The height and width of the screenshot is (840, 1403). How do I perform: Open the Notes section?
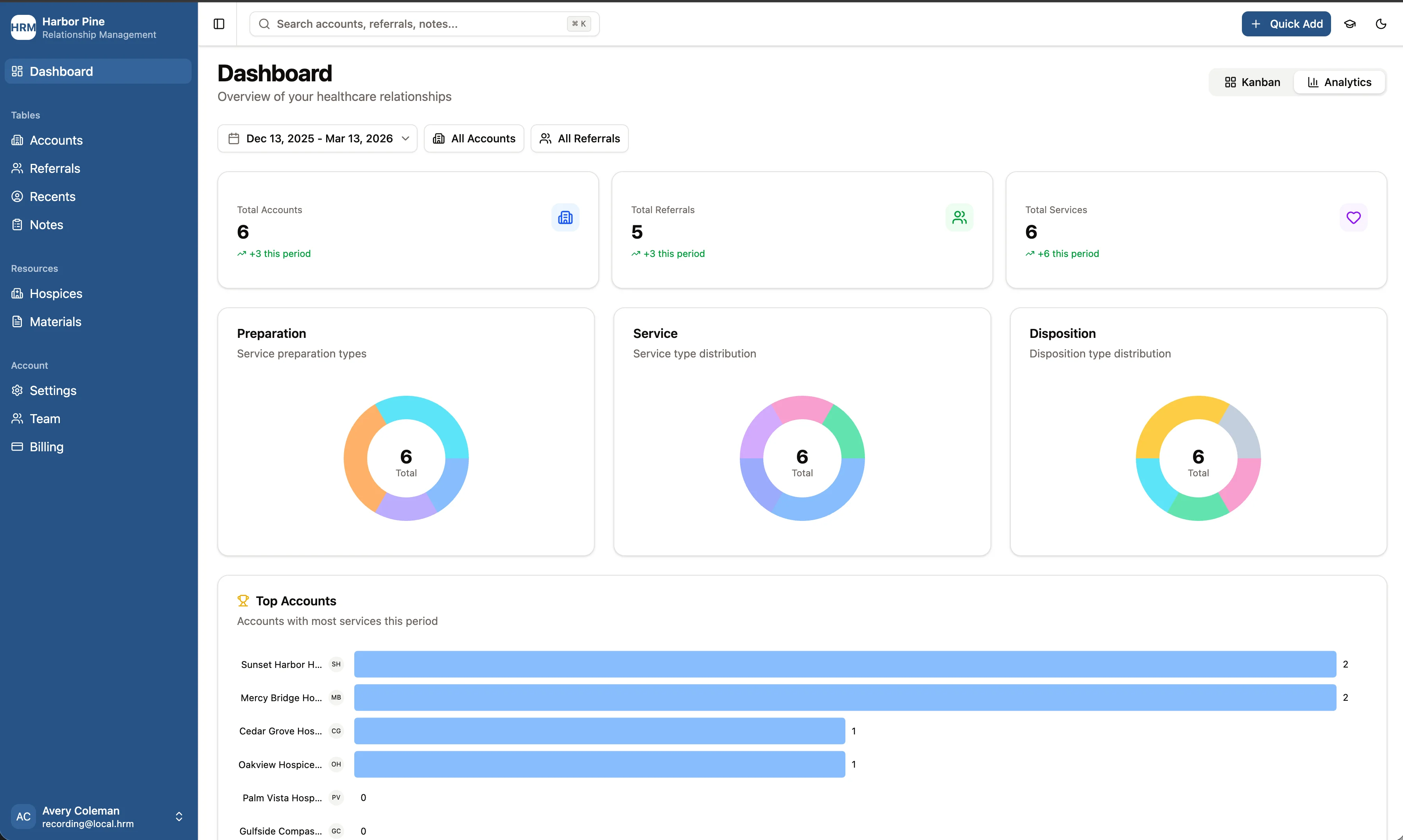point(47,224)
